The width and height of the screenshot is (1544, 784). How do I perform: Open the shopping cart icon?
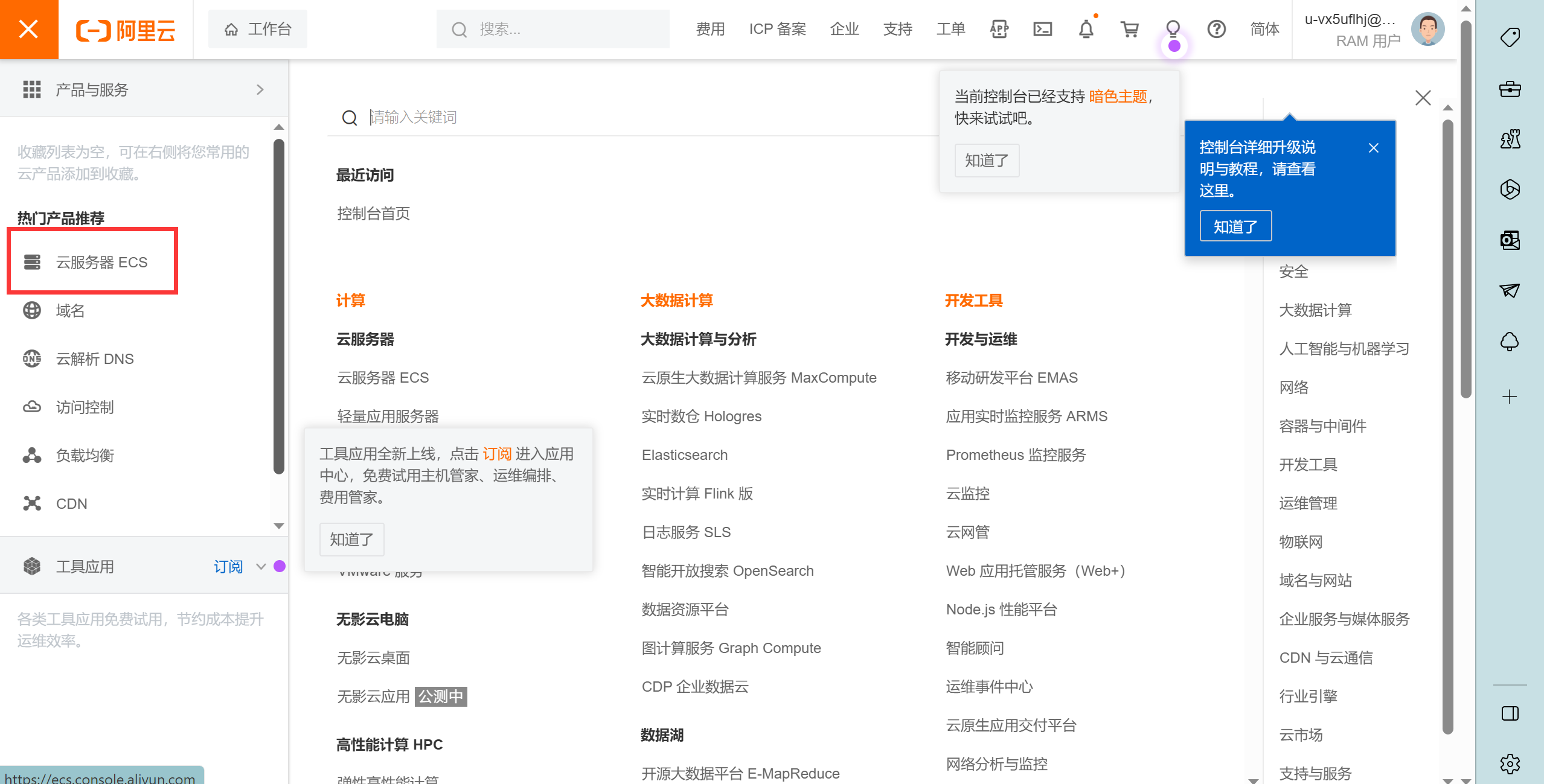click(1129, 29)
